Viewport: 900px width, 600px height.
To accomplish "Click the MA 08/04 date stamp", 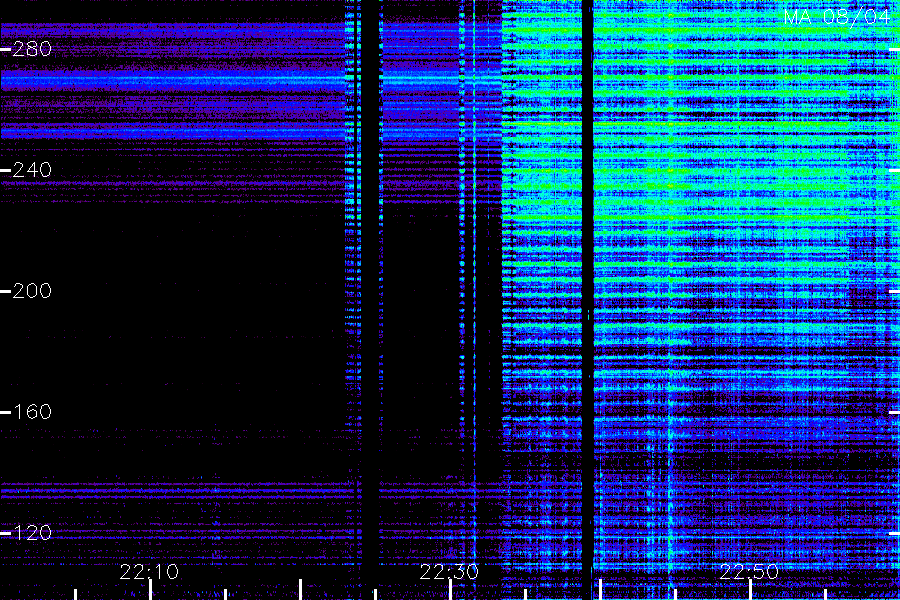I will 837,17.
